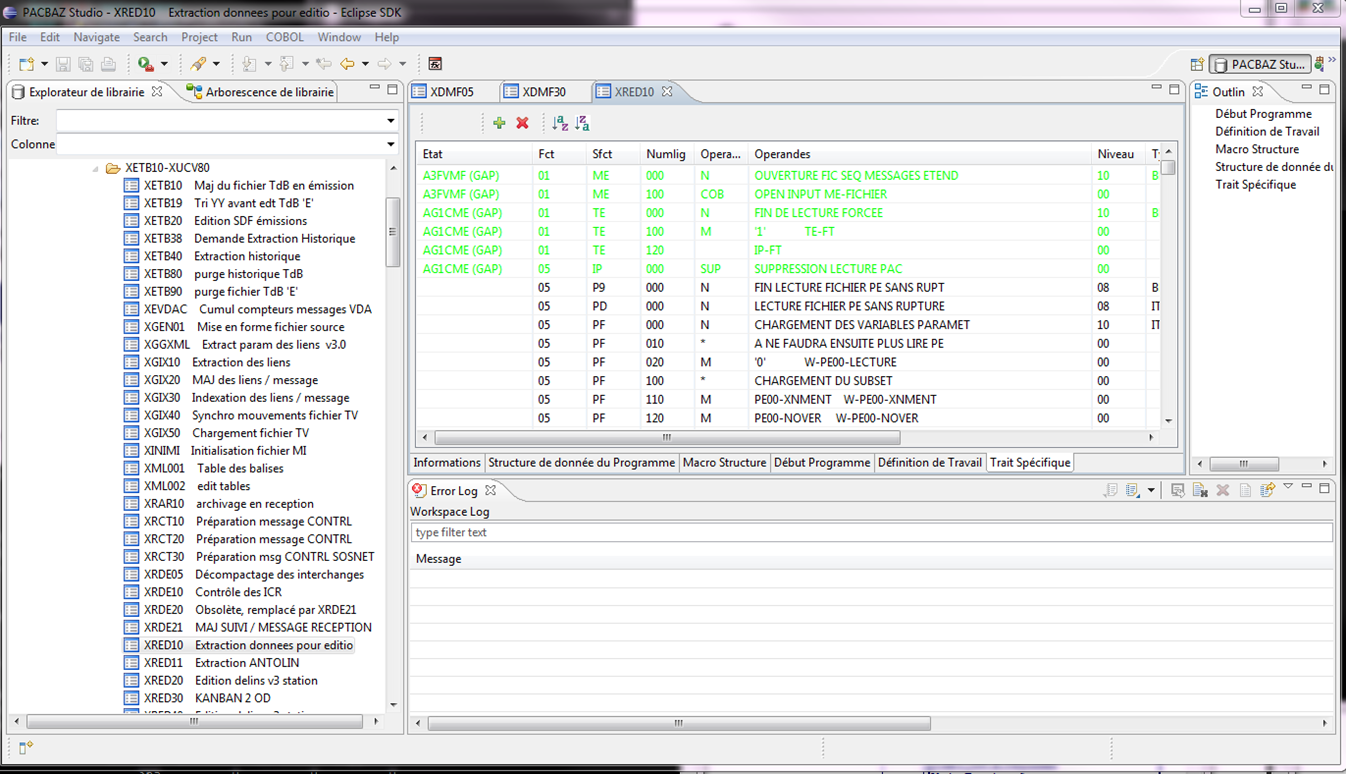Minimize the Error Log view
1346x774 pixels.
[x=1306, y=488]
